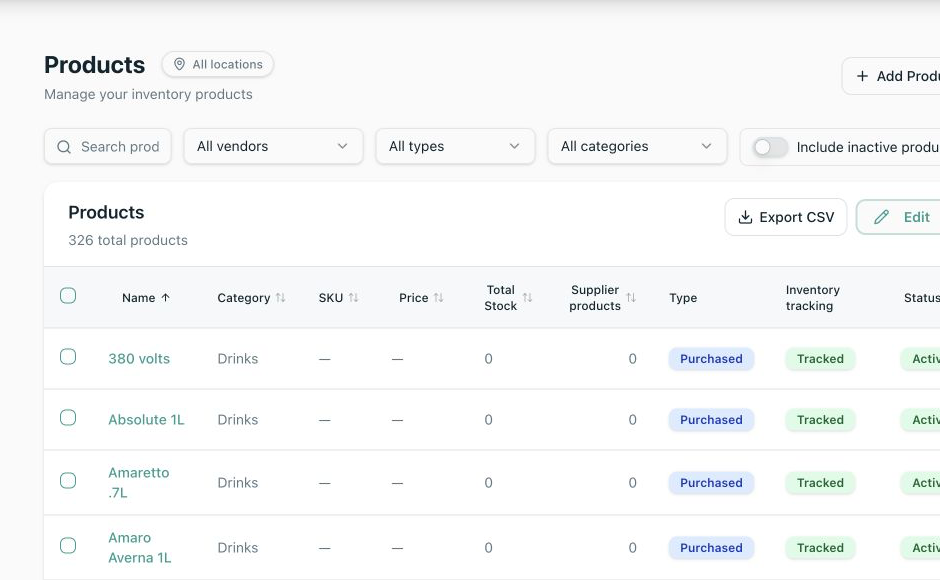This screenshot has height=580, width=940.
Task: Open the 380 volts product link
Action: pyautogui.click(x=139, y=359)
